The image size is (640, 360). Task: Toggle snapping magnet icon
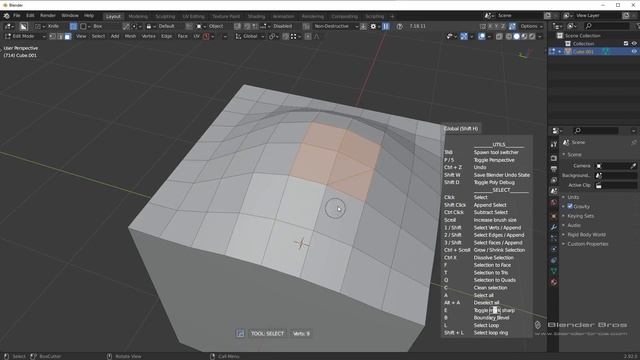click(x=286, y=36)
